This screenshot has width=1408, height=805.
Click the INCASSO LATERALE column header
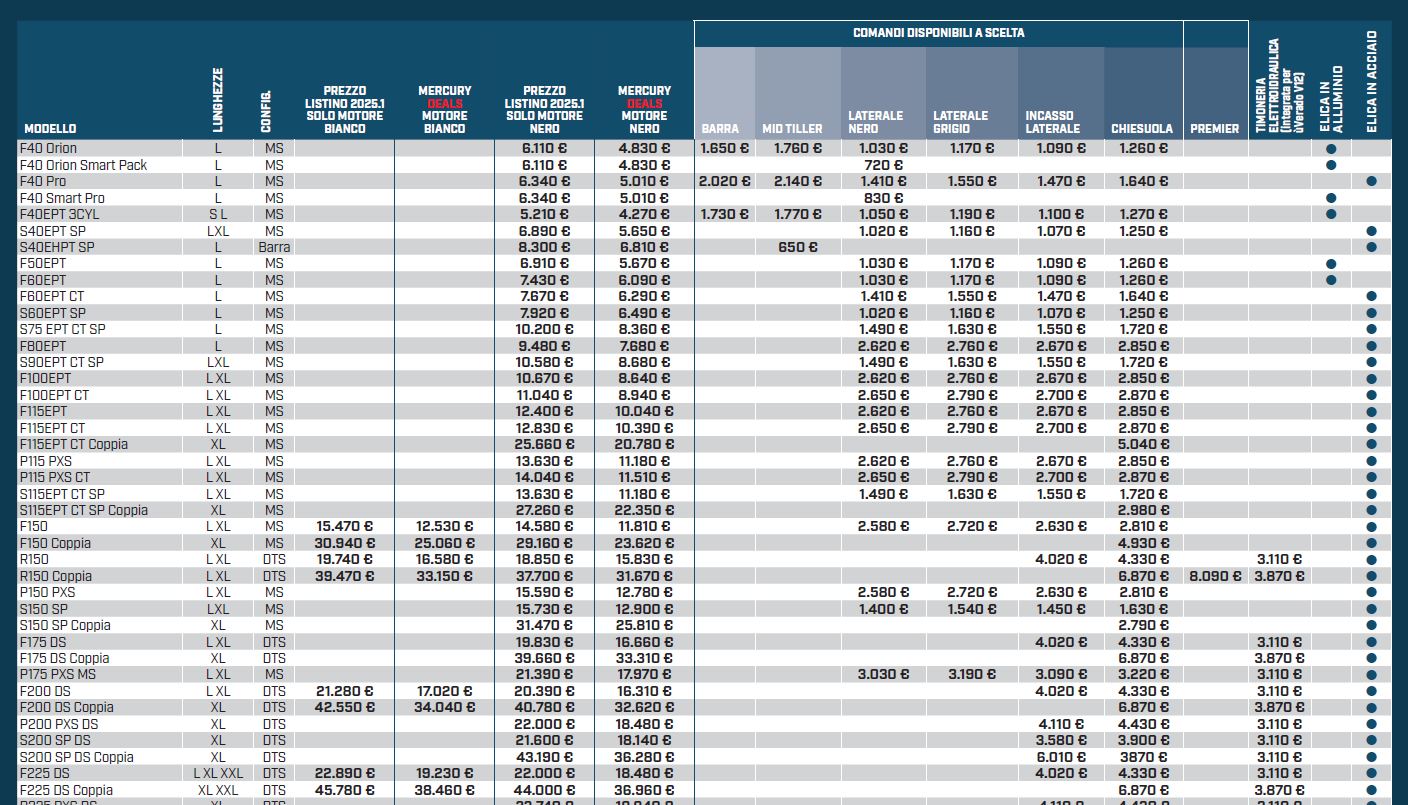[x=1052, y=122]
